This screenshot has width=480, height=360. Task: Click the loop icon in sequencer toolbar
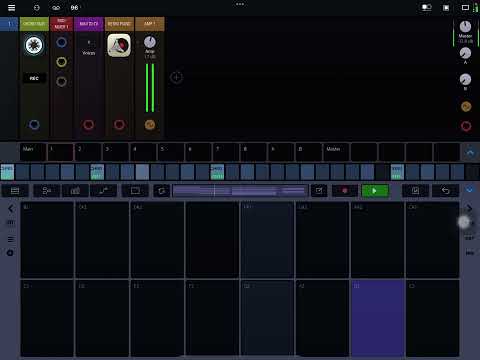(162, 191)
